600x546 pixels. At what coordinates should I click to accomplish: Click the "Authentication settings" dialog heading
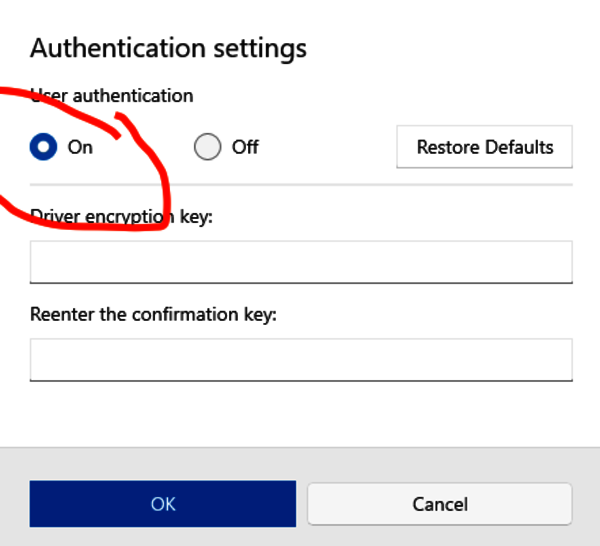(168, 47)
